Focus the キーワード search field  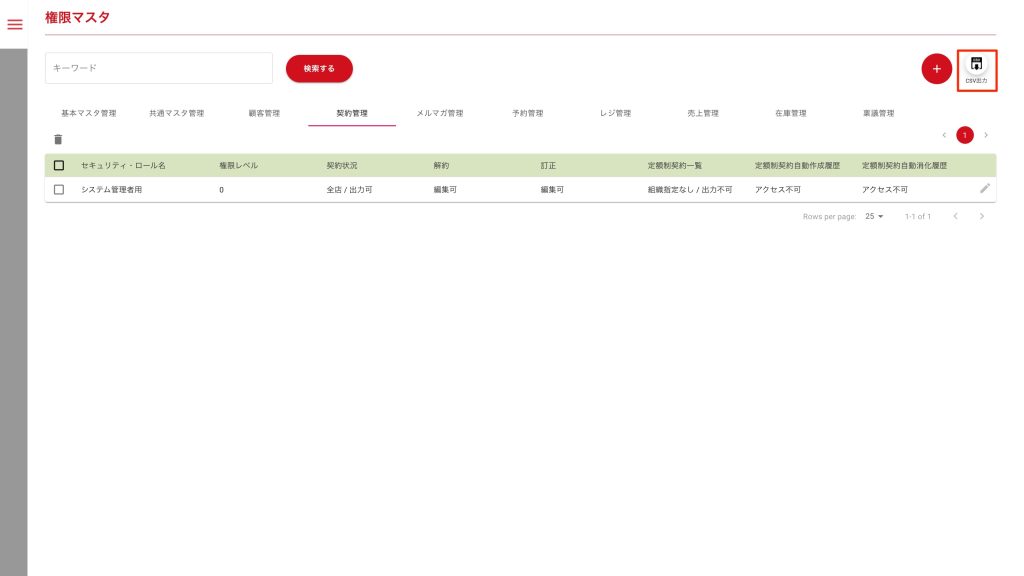click(159, 68)
